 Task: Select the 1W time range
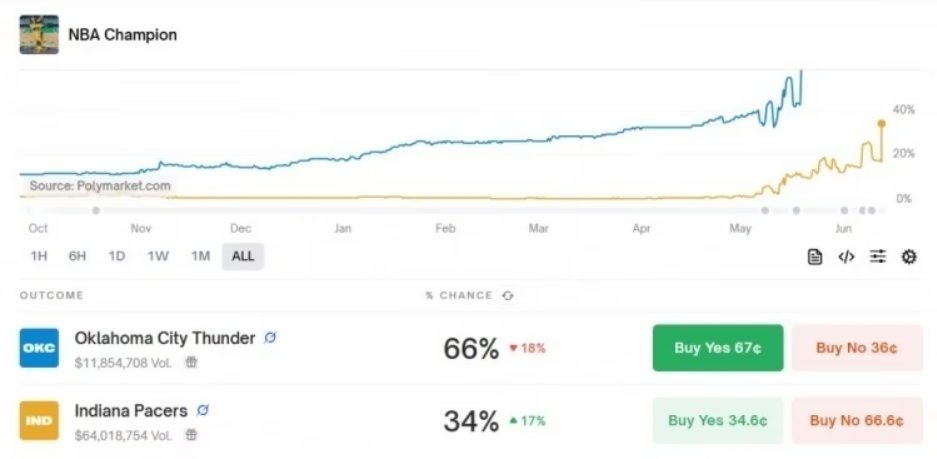point(158,256)
